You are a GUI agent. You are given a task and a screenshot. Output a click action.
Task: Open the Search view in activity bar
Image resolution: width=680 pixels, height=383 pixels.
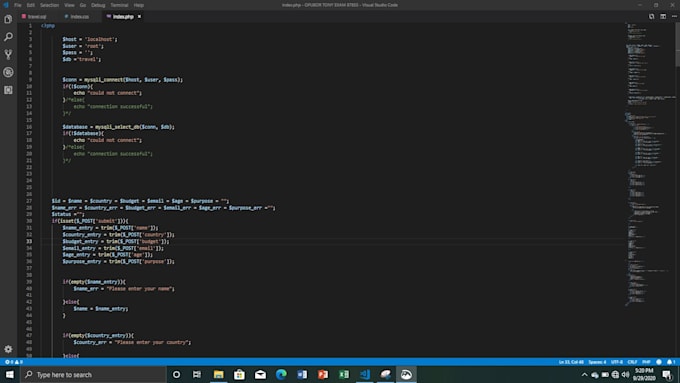tap(8, 37)
